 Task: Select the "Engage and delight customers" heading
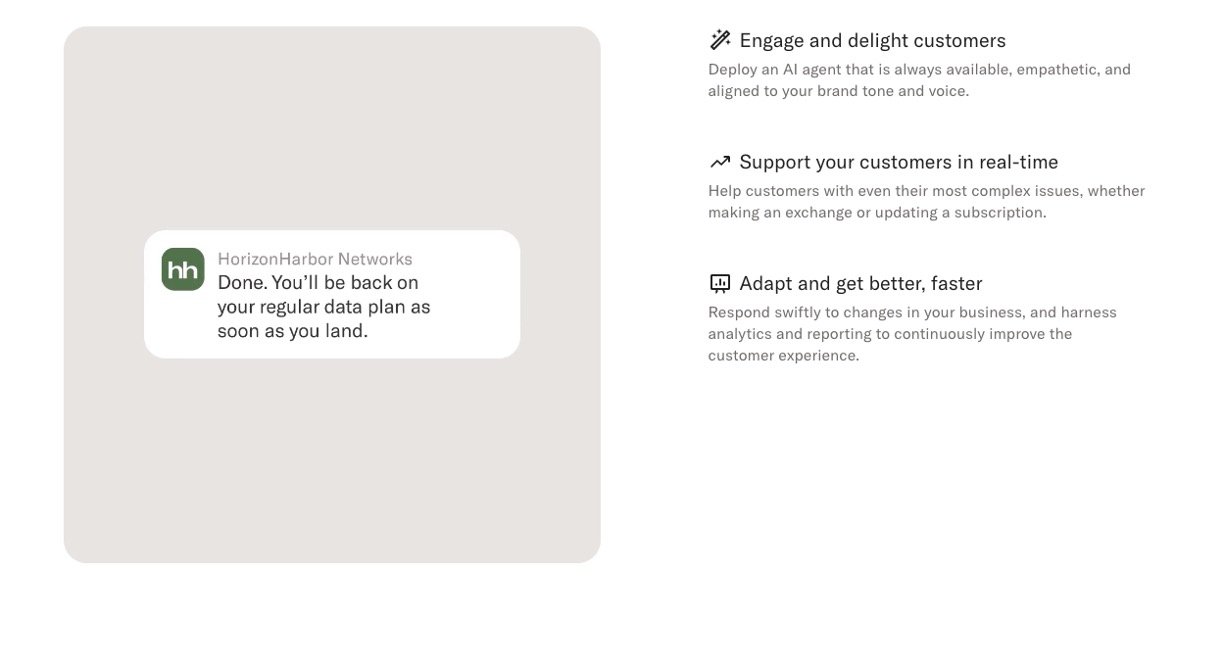(x=872, y=41)
